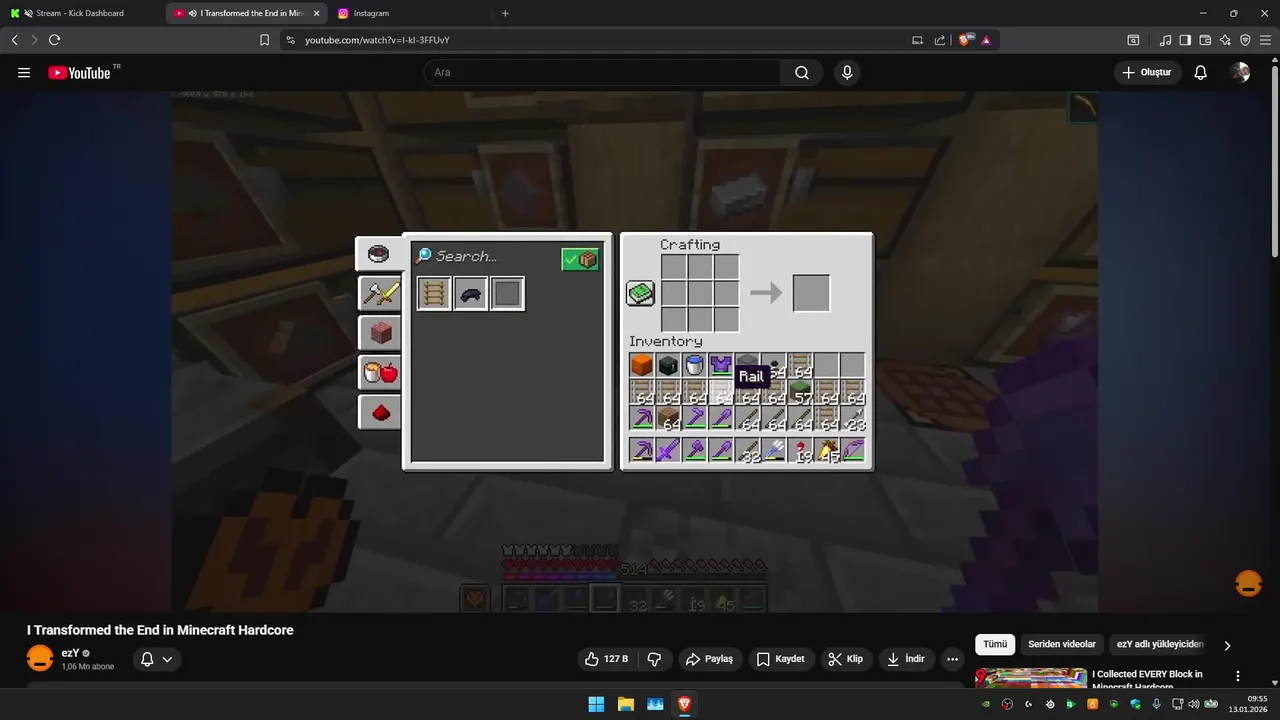Open options for I Collected EVERY Block video
This screenshot has height=720, width=1280.
click(1238, 677)
